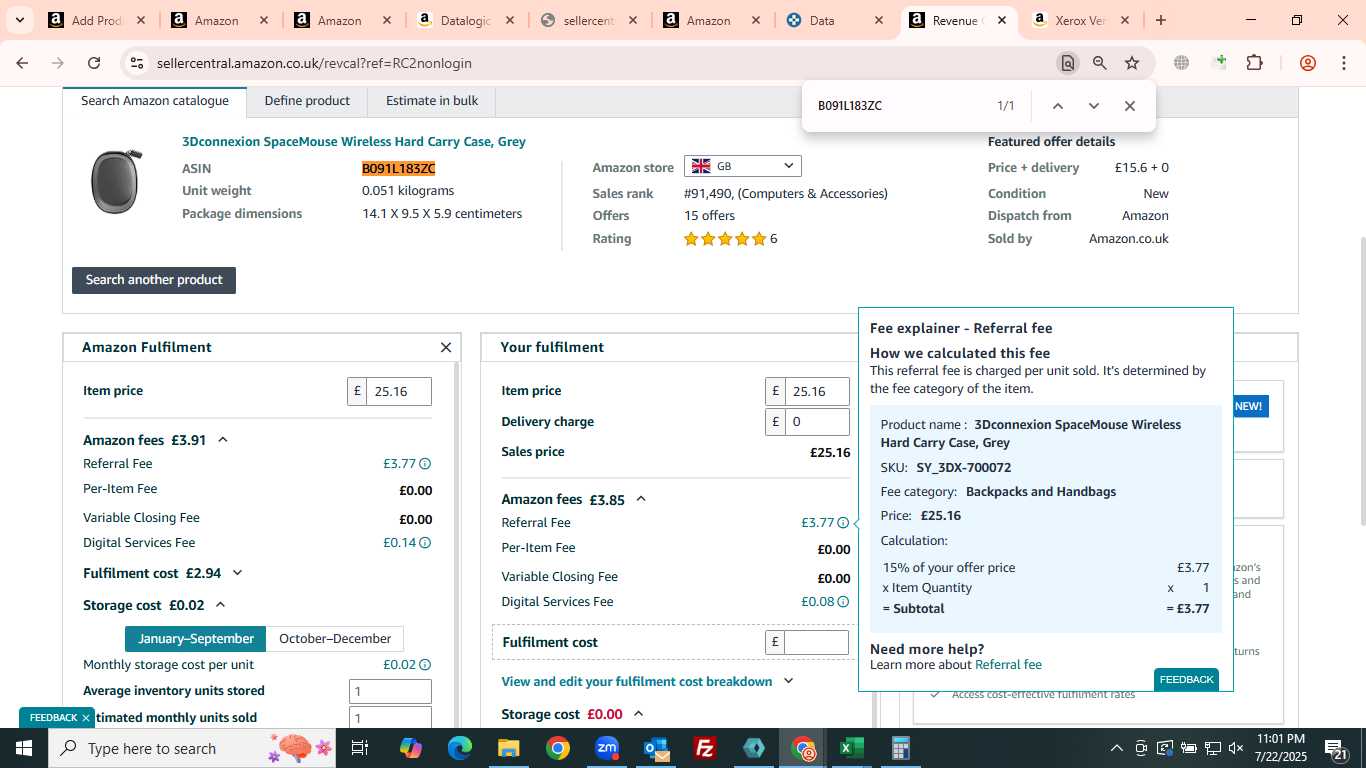Switch to Search Amazon catalogue tab

pos(155,101)
